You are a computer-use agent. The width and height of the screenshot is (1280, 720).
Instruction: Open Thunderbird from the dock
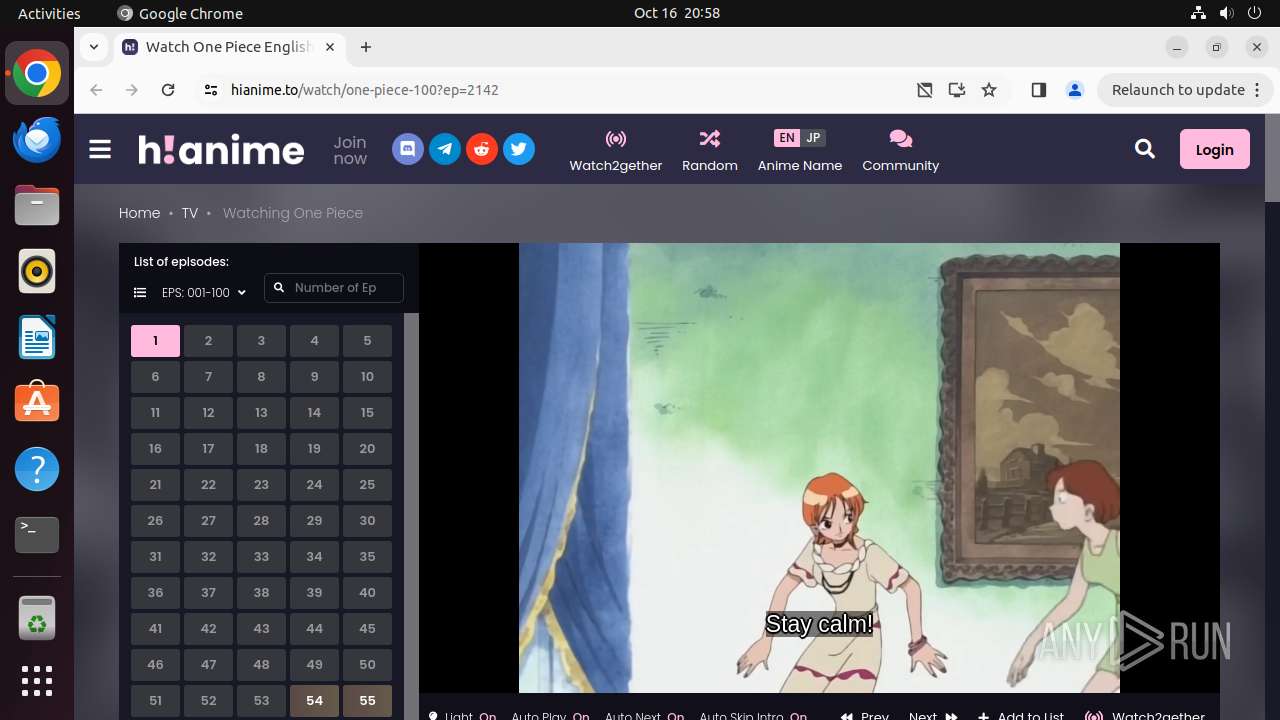(37, 139)
